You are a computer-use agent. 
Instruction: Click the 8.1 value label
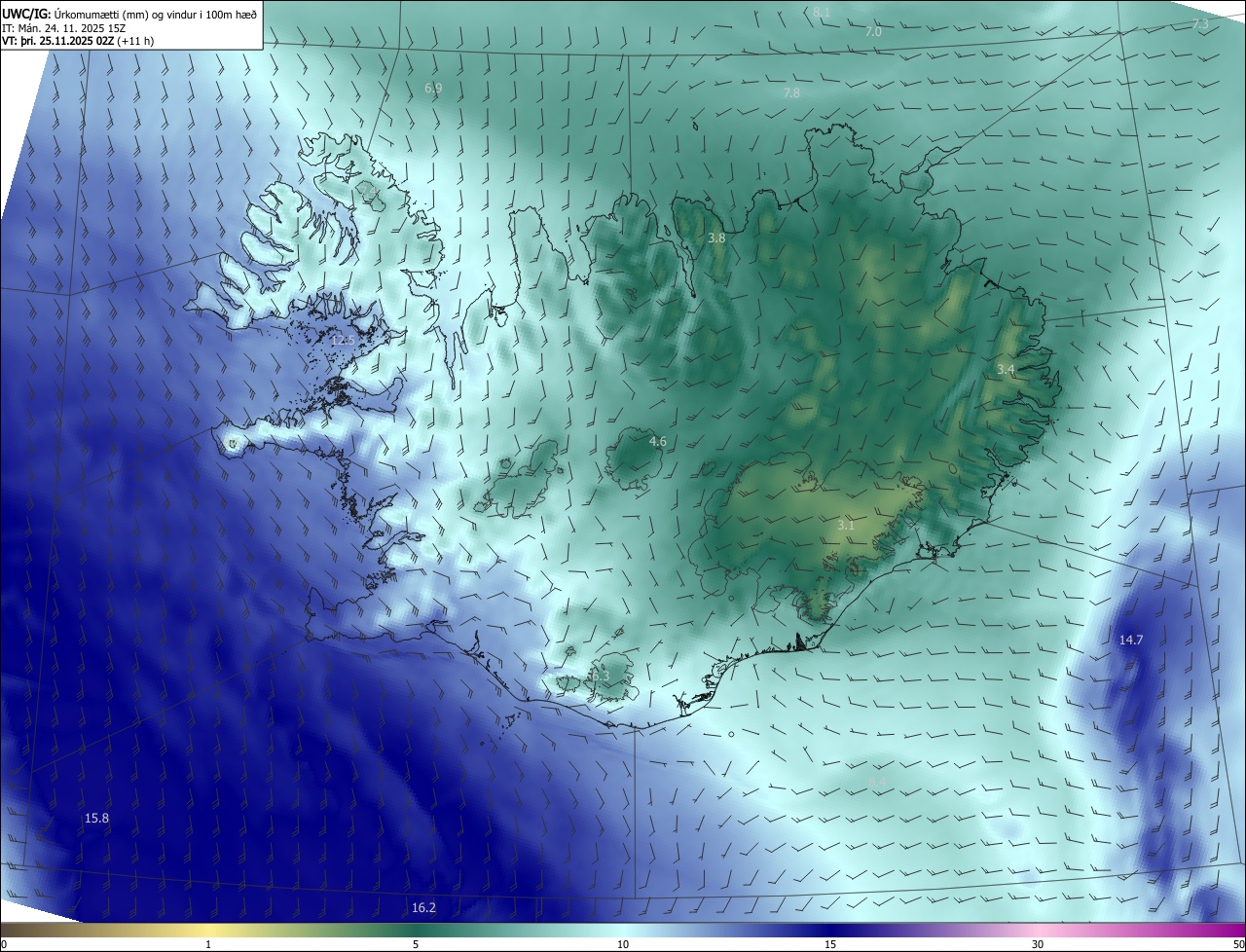822,13
